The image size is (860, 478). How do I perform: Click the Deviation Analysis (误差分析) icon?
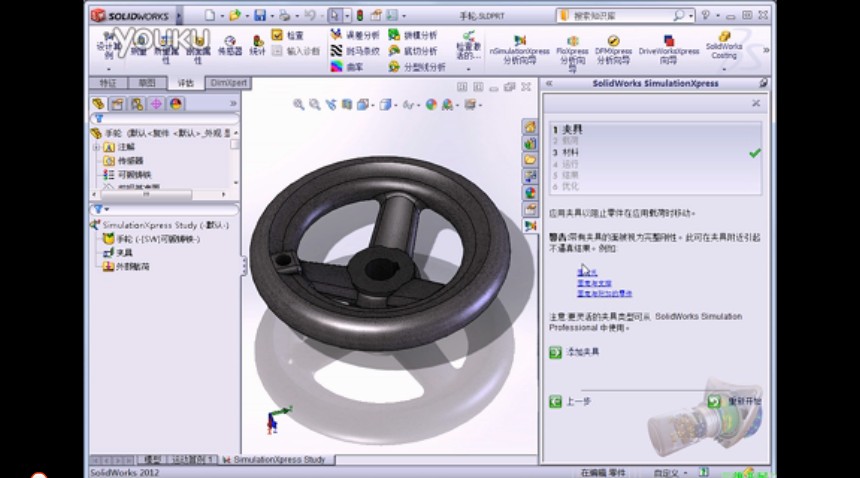point(336,35)
